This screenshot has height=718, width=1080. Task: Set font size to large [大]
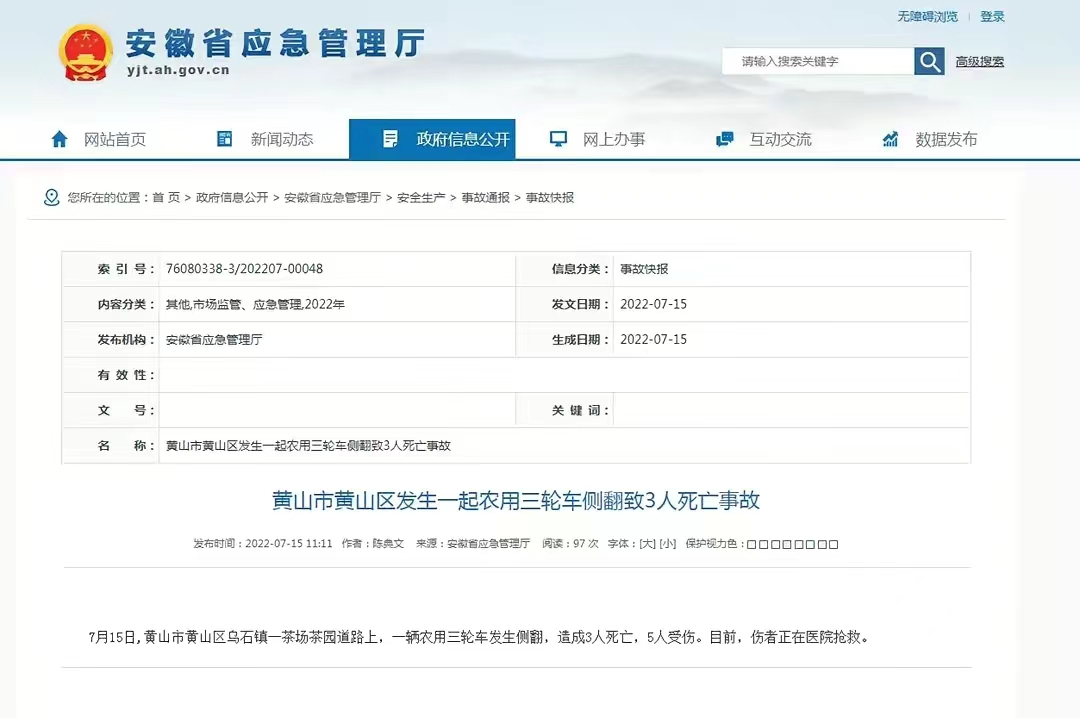tap(647, 544)
